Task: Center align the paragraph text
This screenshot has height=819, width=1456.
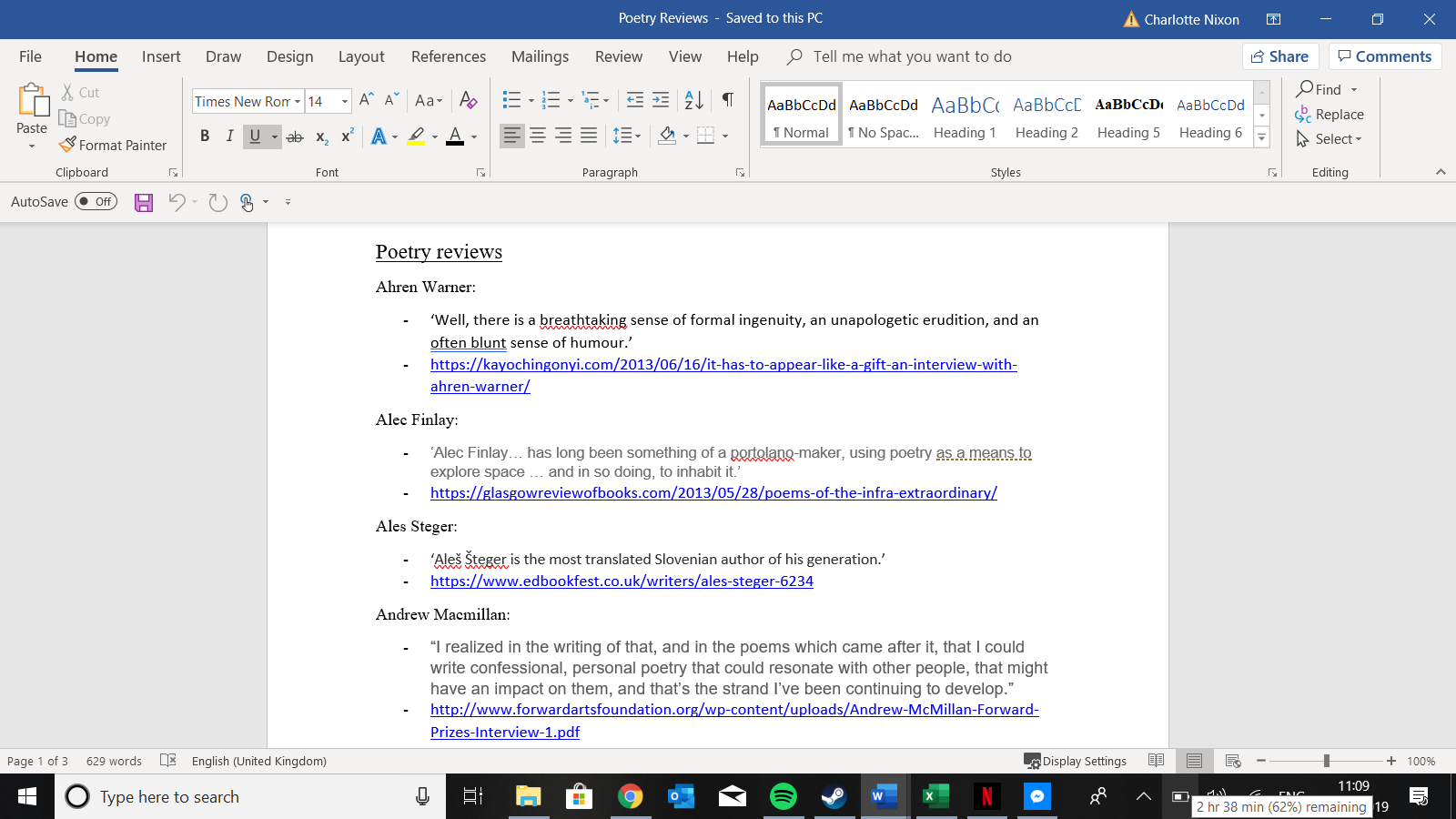Action: pos(538,136)
